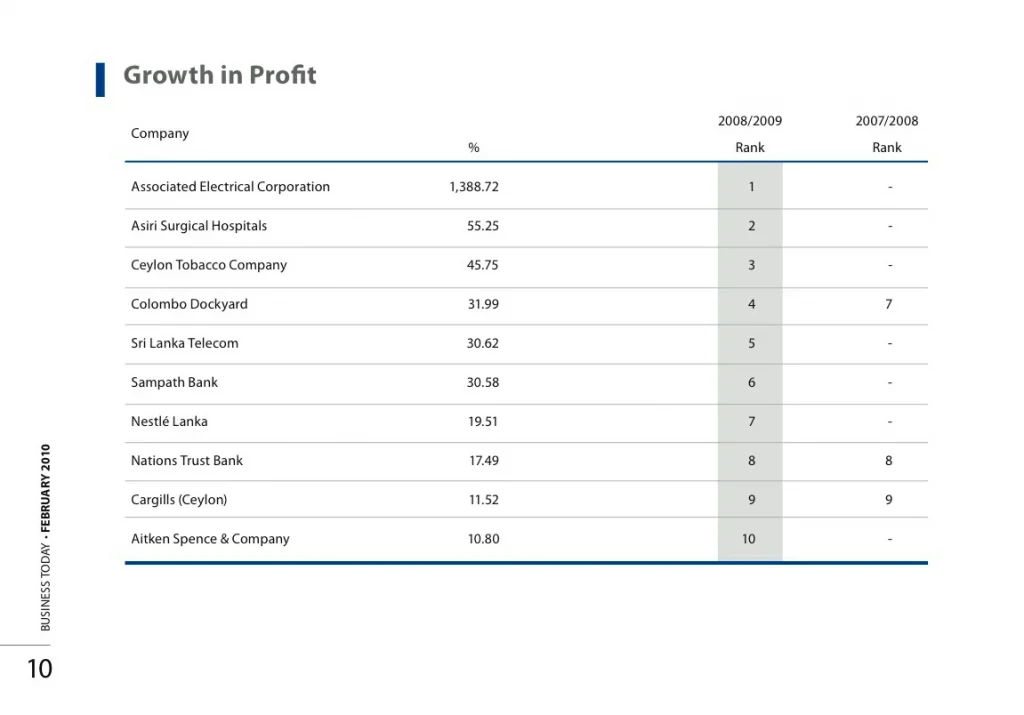The width and height of the screenshot is (1024, 715).
Task: Click the 'Growth in Profit' heading
Action: tap(219, 76)
